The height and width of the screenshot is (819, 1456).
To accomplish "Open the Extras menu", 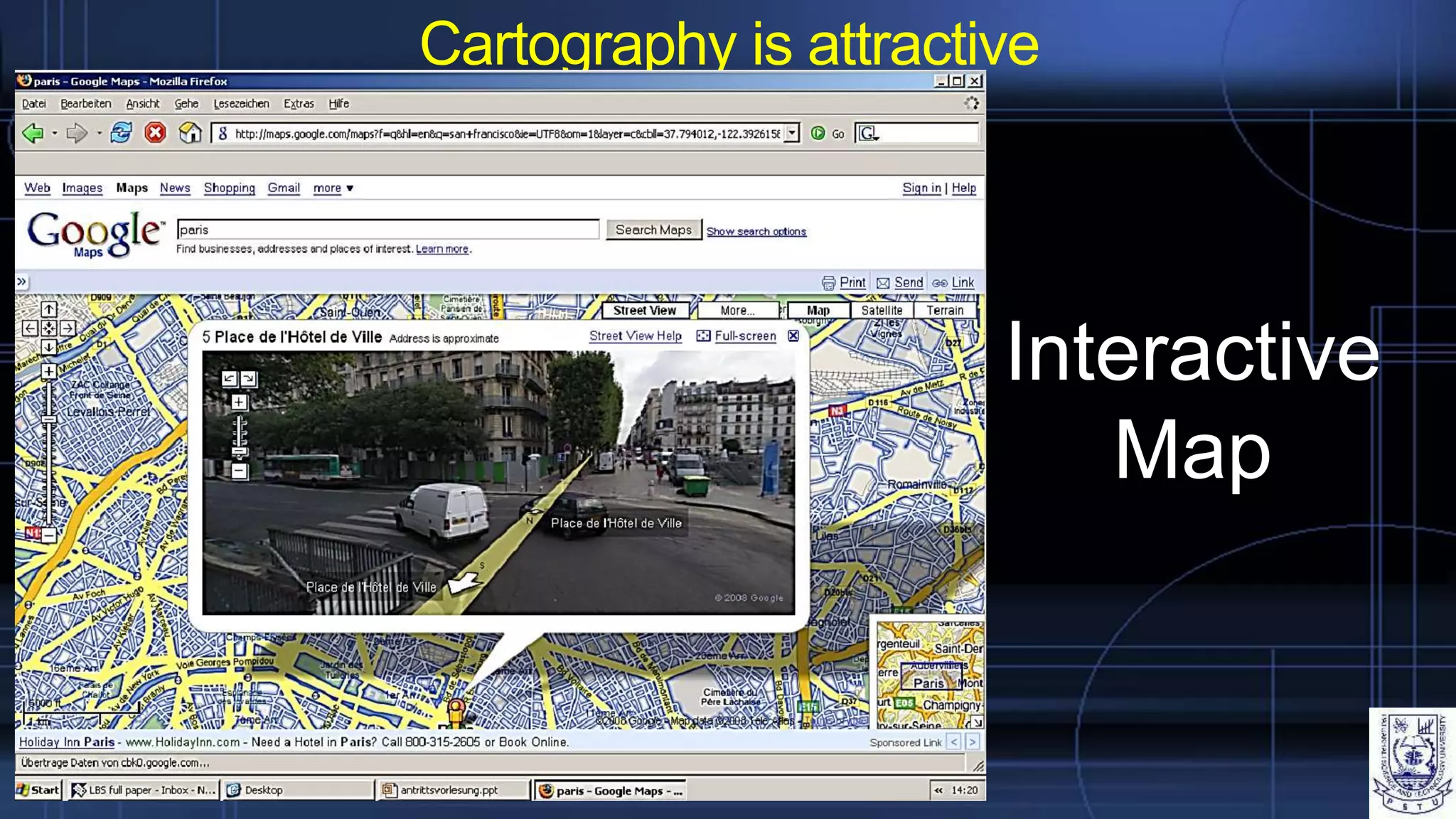I will click(299, 103).
